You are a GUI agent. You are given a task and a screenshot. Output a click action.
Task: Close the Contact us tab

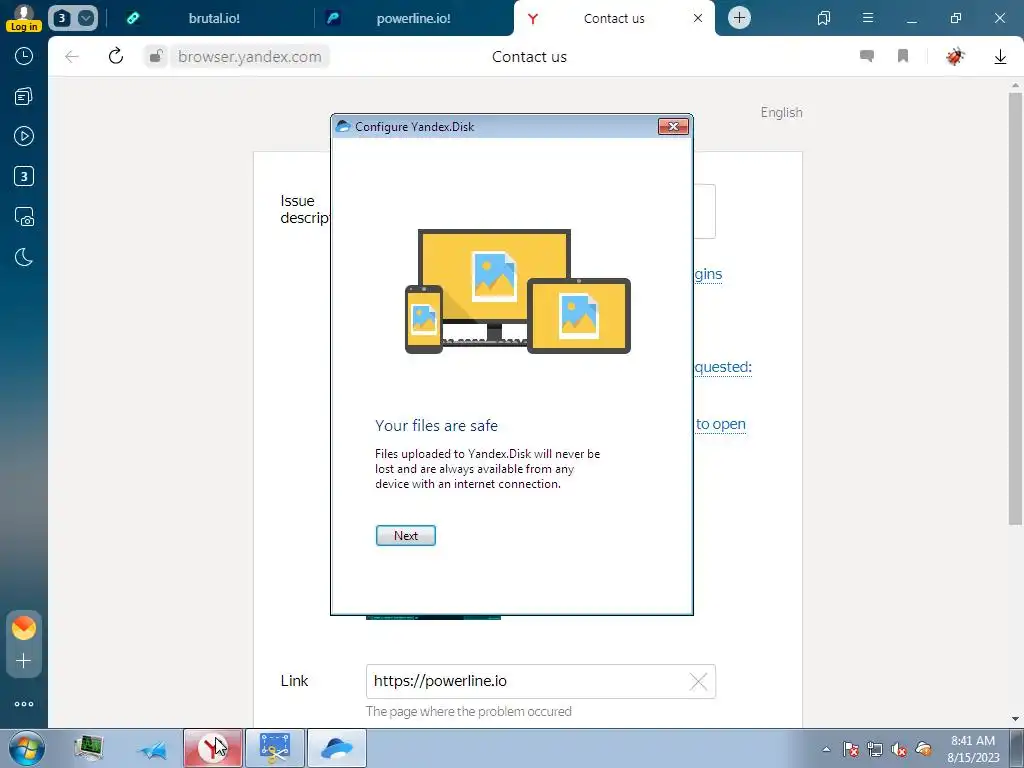(x=698, y=18)
